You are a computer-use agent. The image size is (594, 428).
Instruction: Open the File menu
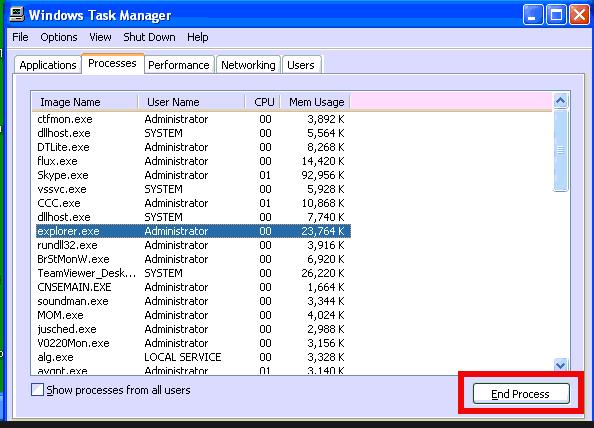(x=20, y=37)
